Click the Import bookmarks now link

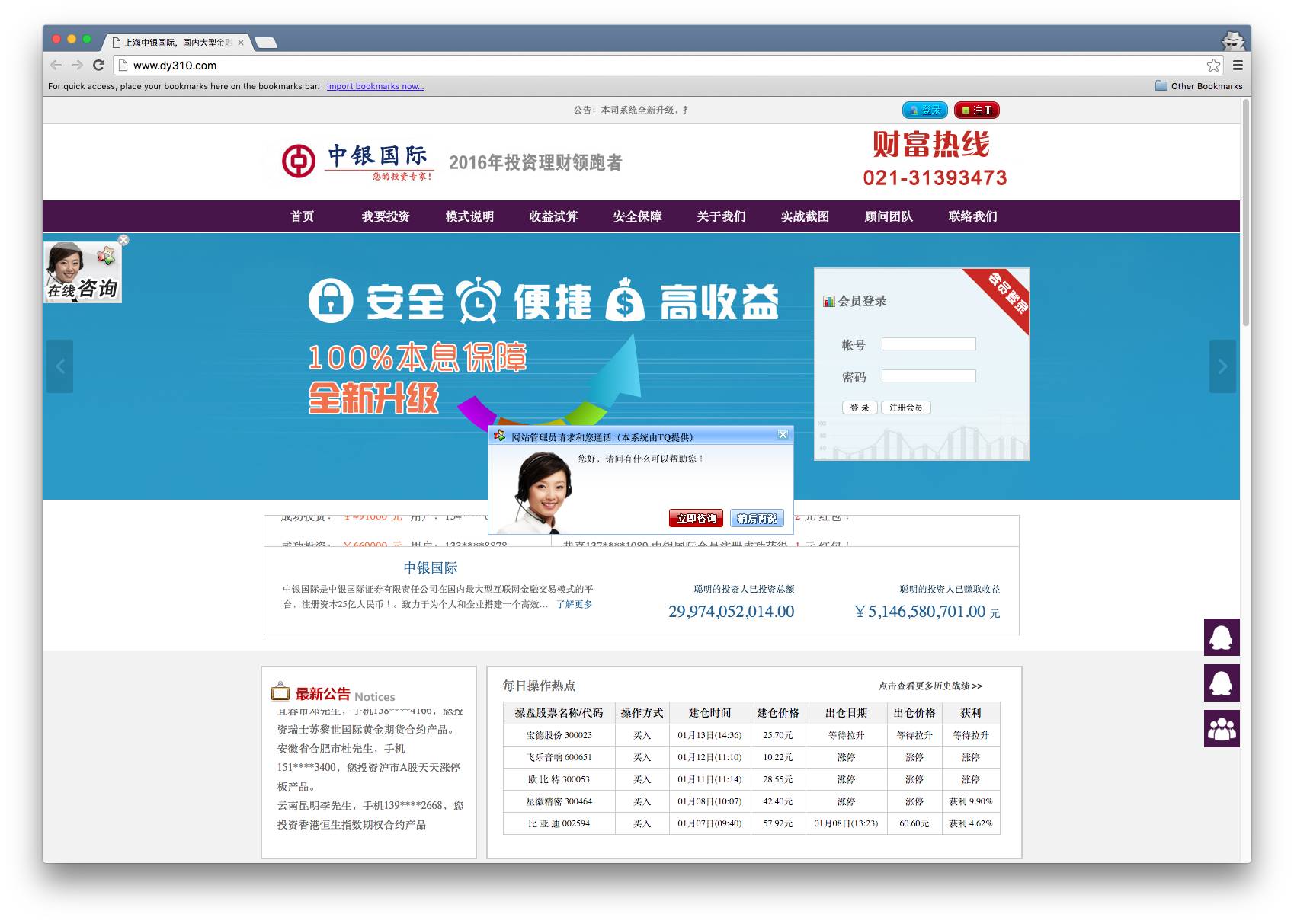pos(375,86)
